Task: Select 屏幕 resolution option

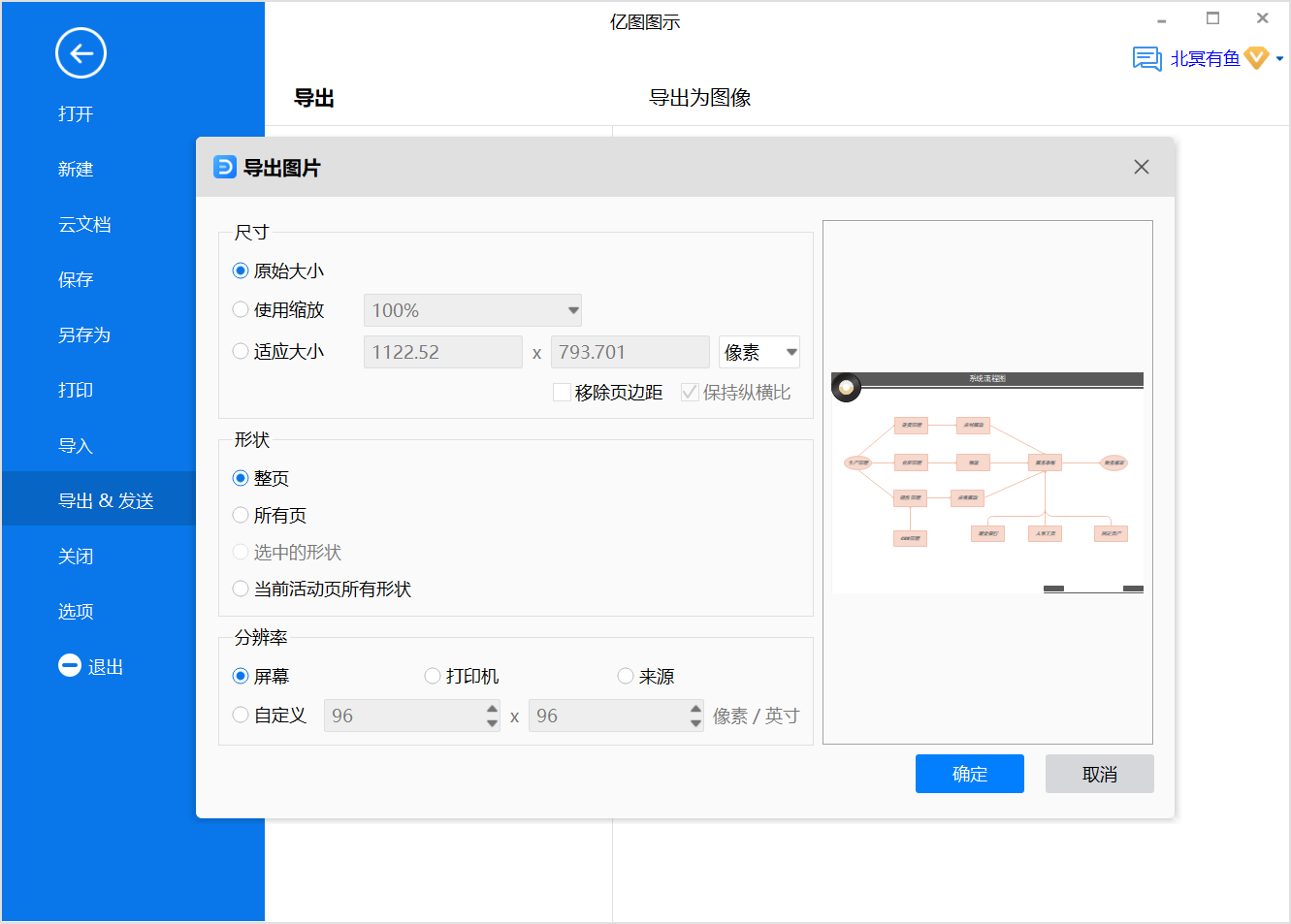Action: [241, 676]
